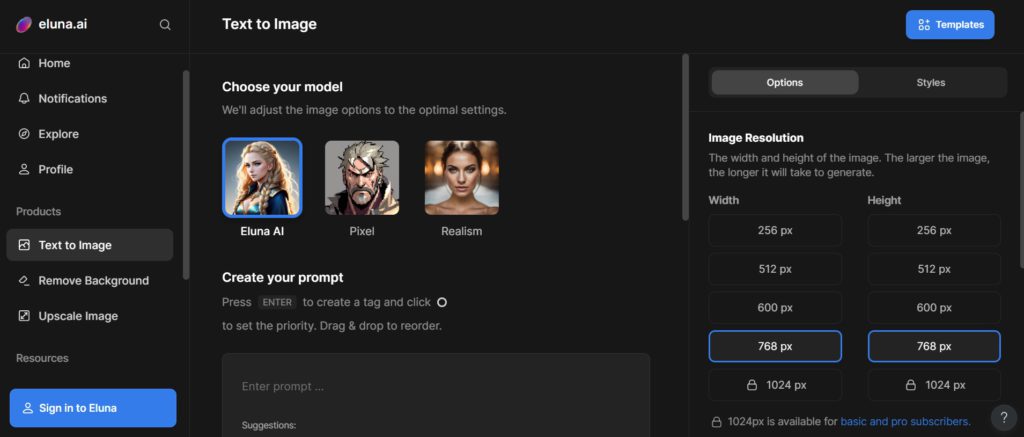This screenshot has height=437, width=1024.
Task: Click the Notifications bell icon
Action: coord(24,99)
